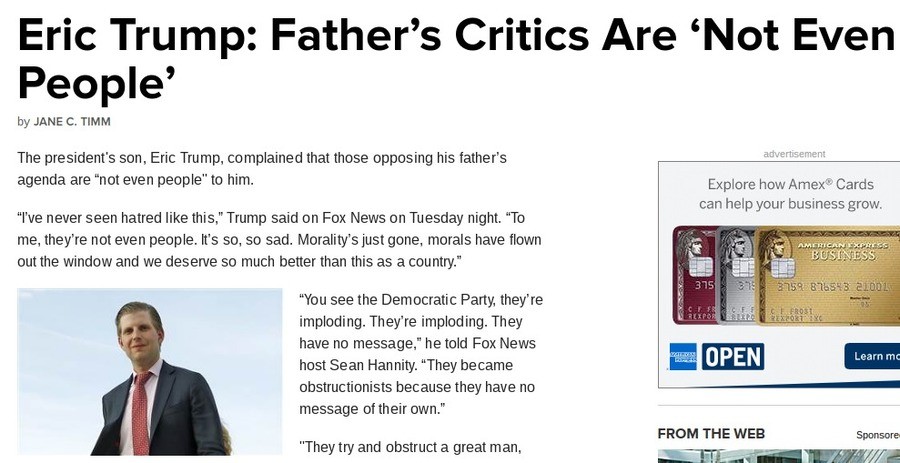Open author JANE C. TIMM's page
This screenshot has height=463, width=900.
click(72, 122)
